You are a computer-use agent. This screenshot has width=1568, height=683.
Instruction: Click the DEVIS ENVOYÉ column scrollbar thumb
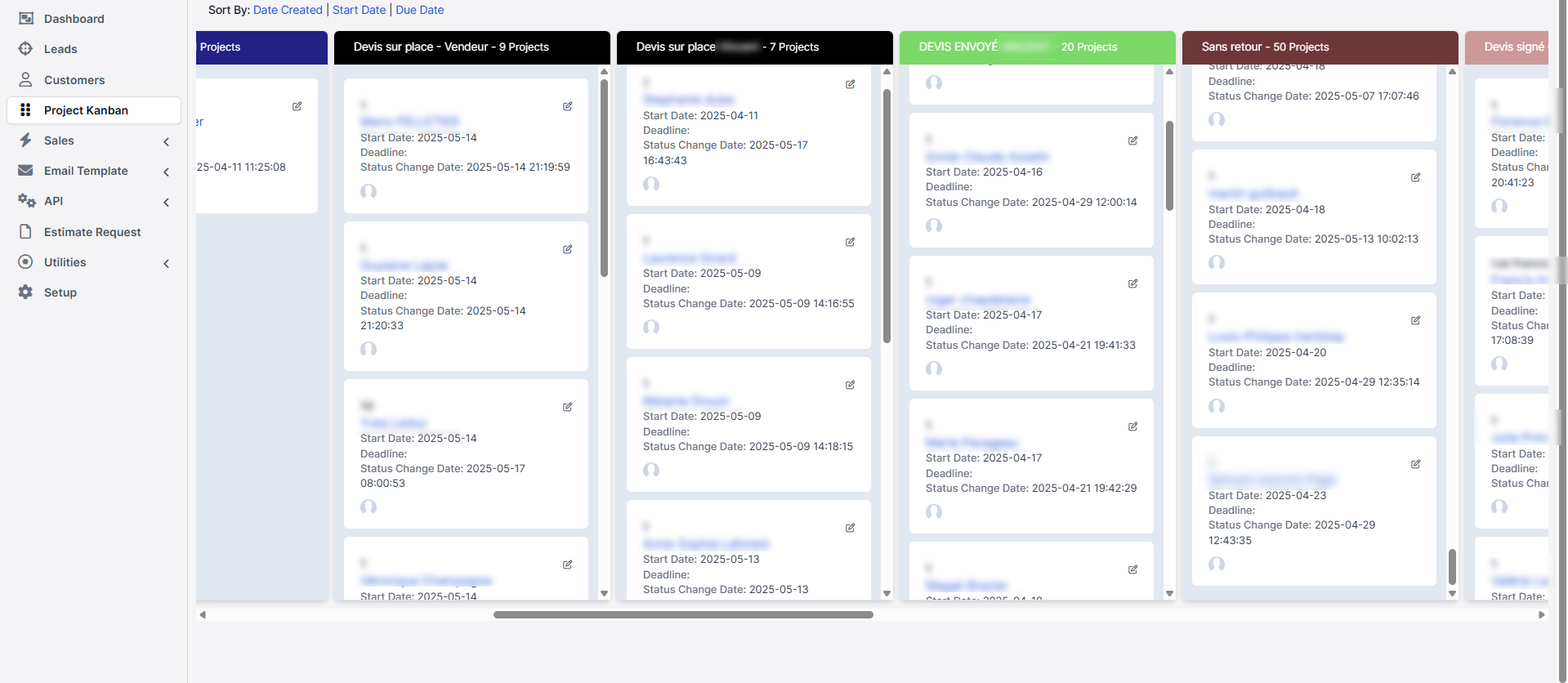pyautogui.click(x=1169, y=166)
